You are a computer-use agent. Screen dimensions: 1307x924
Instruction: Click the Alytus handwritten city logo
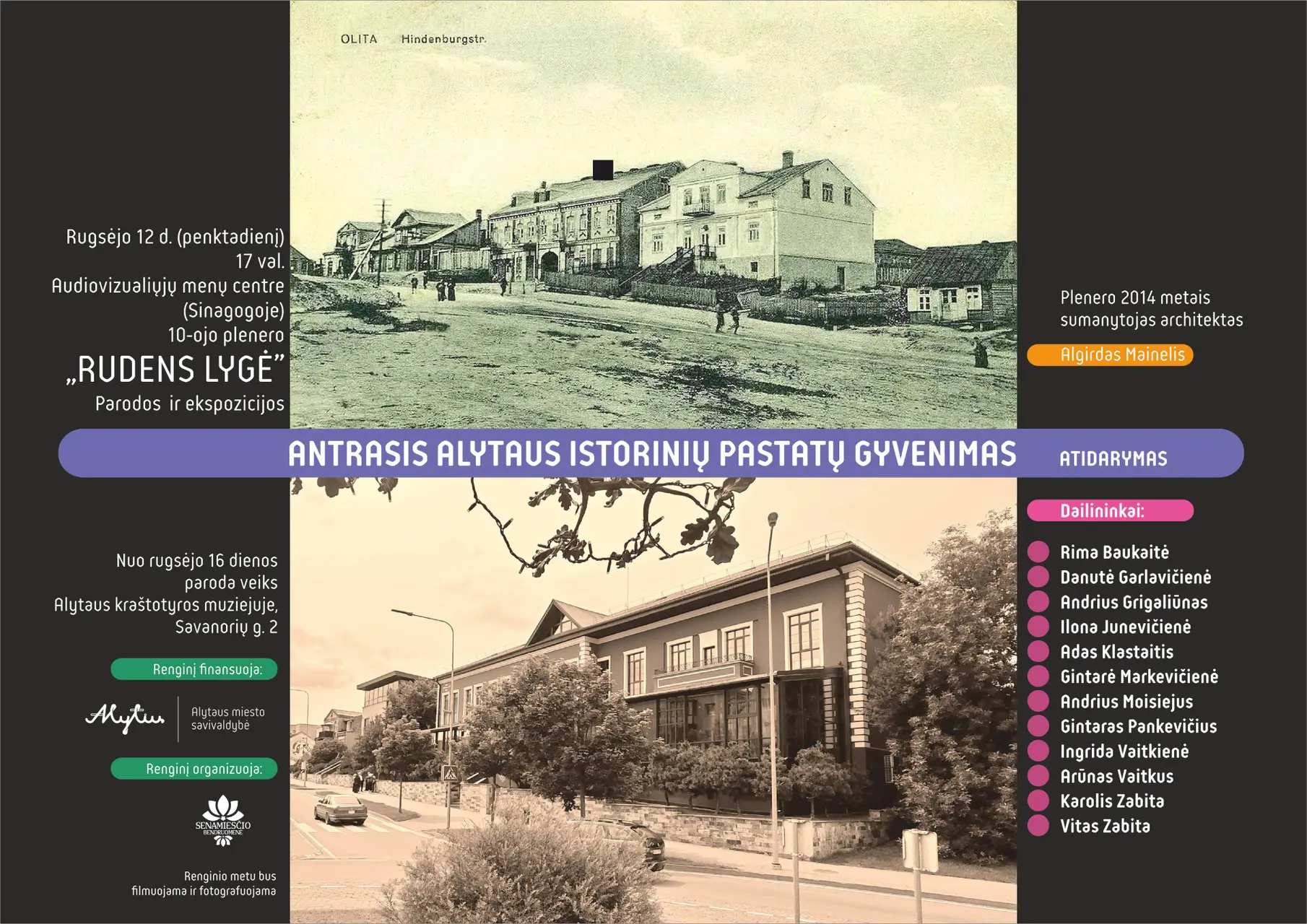click(x=125, y=718)
